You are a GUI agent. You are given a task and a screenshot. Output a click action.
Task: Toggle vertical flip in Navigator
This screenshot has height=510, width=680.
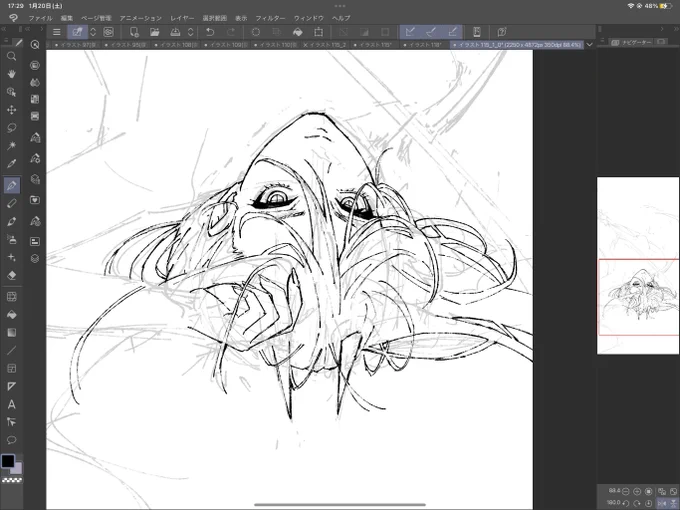(673, 503)
